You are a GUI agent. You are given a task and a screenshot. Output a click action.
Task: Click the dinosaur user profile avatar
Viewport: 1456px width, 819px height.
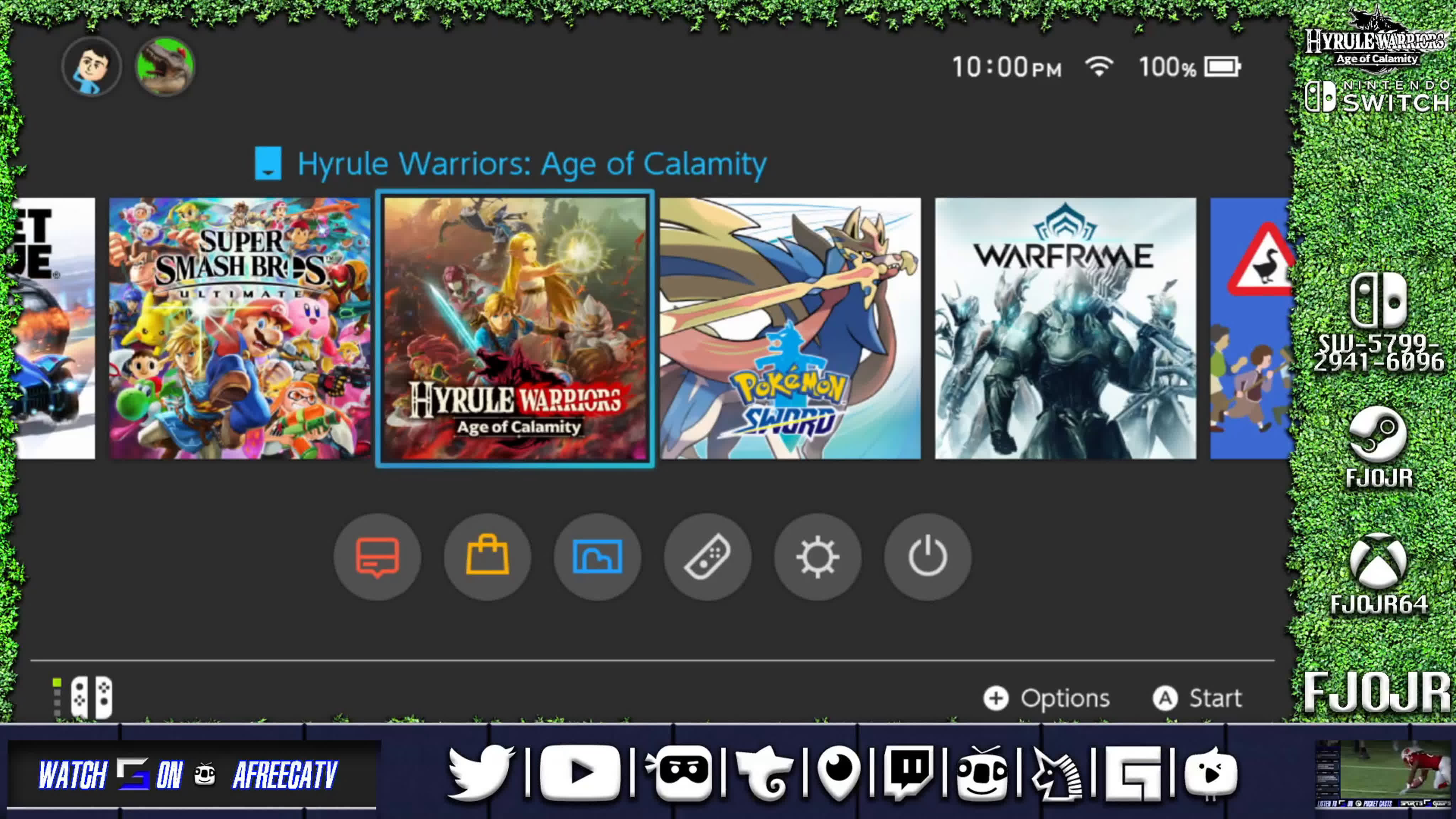(x=165, y=67)
